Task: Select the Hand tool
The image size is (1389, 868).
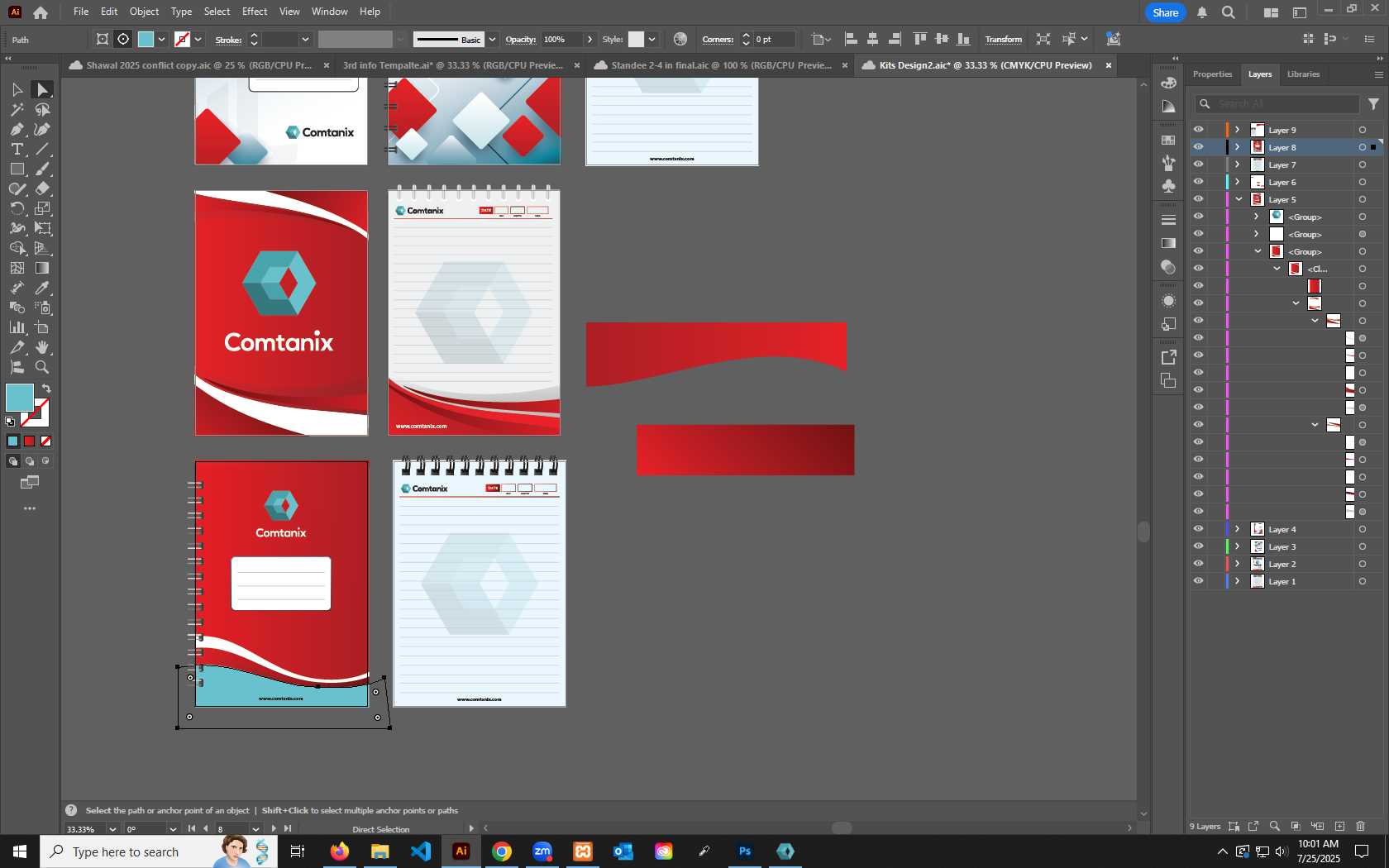Action: tap(42, 347)
